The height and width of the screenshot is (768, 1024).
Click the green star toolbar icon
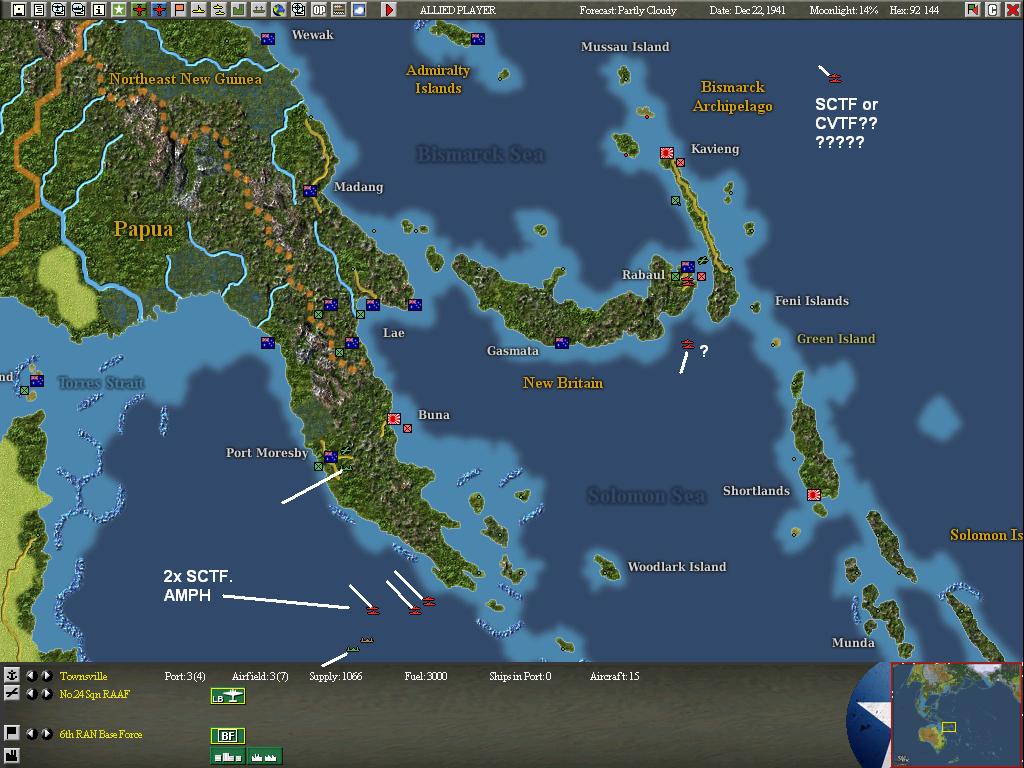(119, 9)
